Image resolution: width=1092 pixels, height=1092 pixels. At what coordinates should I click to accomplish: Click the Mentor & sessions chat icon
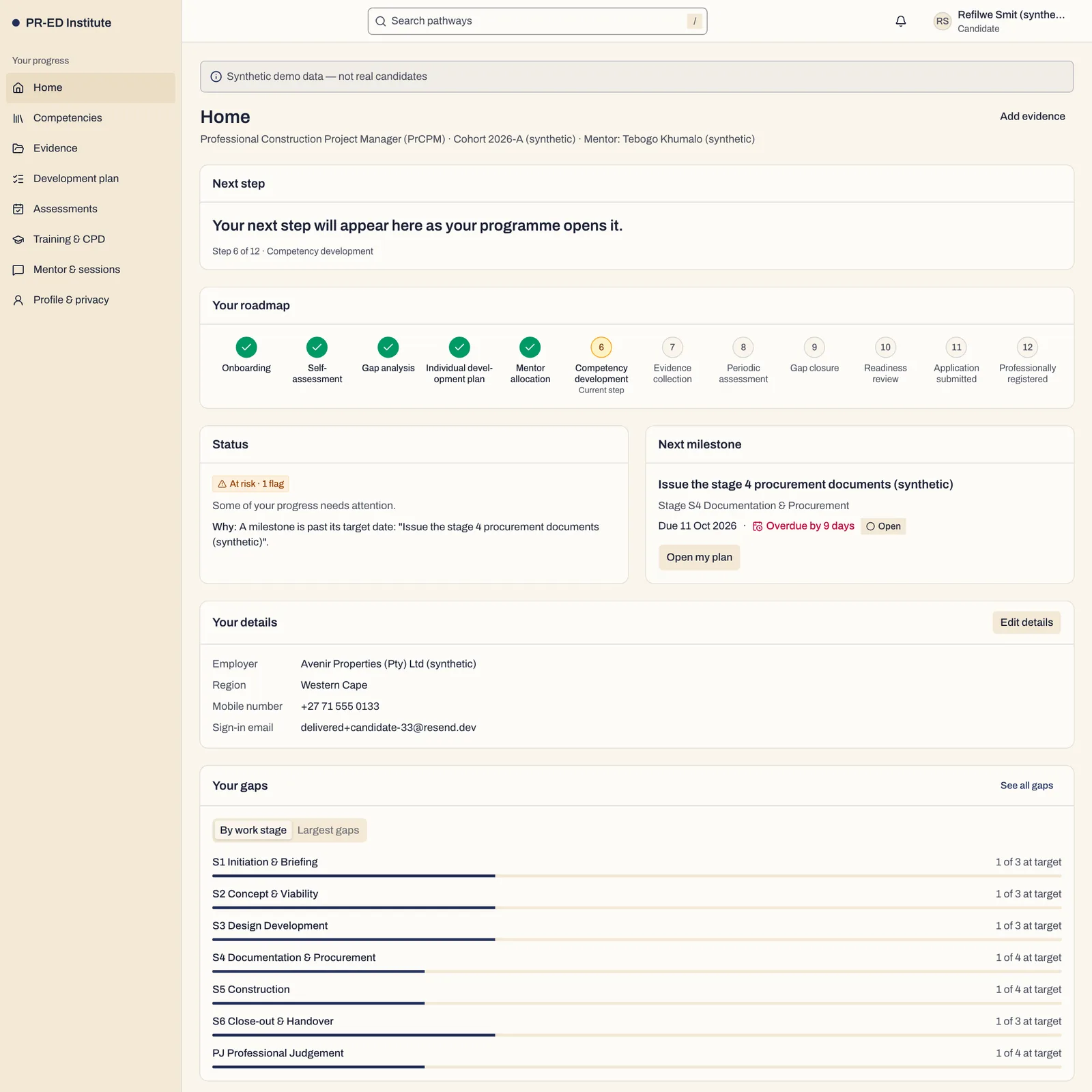[x=18, y=270]
